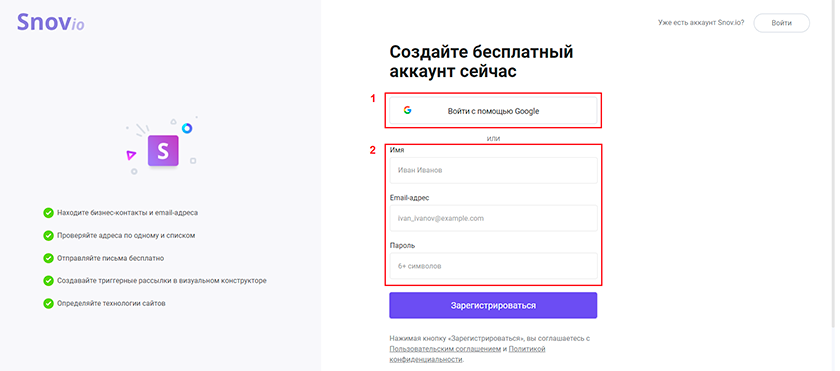
Task: Click the purple S illustration icon
Action: point(163,151)
